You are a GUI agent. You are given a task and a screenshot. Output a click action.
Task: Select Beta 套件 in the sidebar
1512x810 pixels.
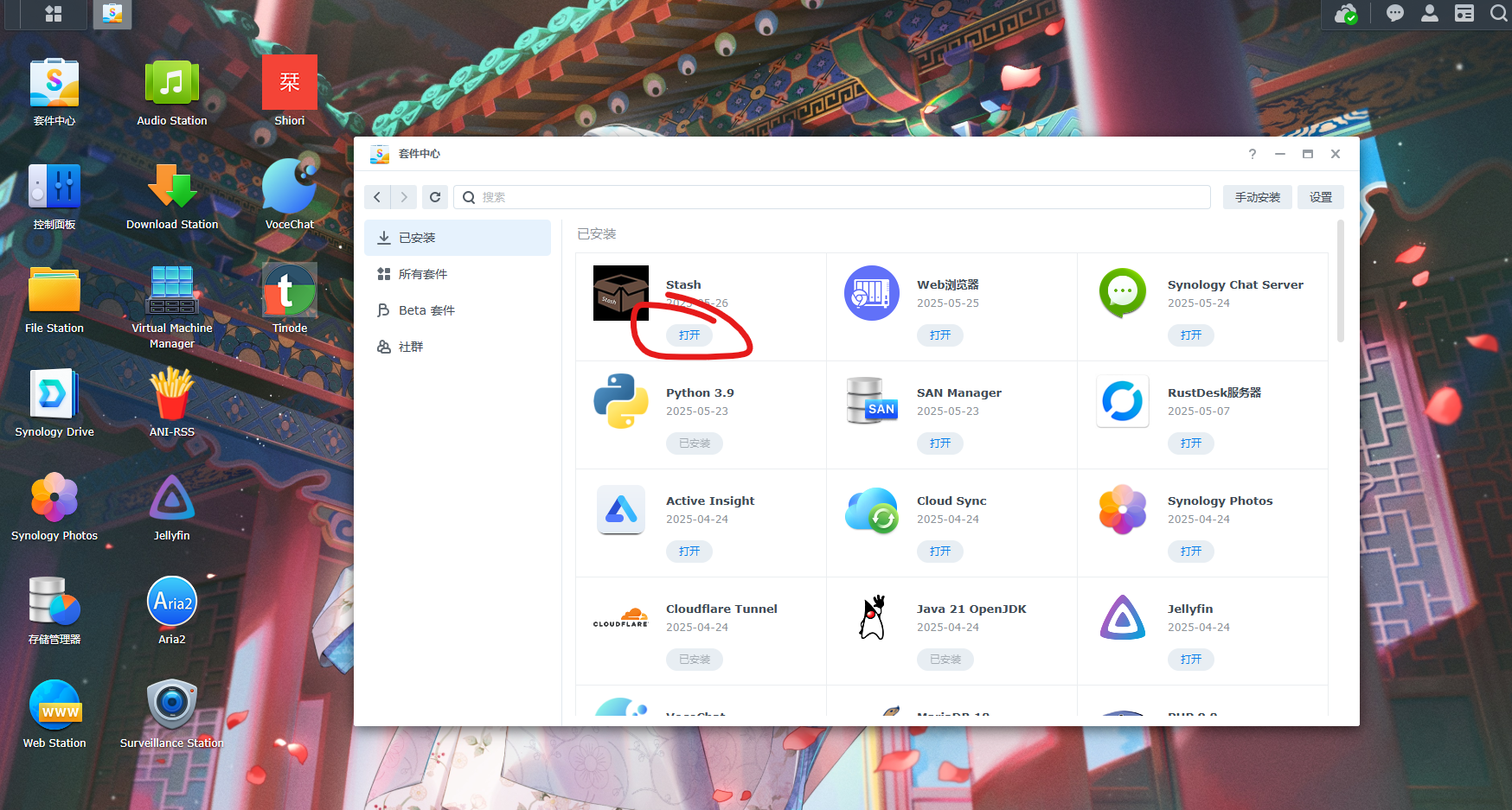click(x=458, y=310)
